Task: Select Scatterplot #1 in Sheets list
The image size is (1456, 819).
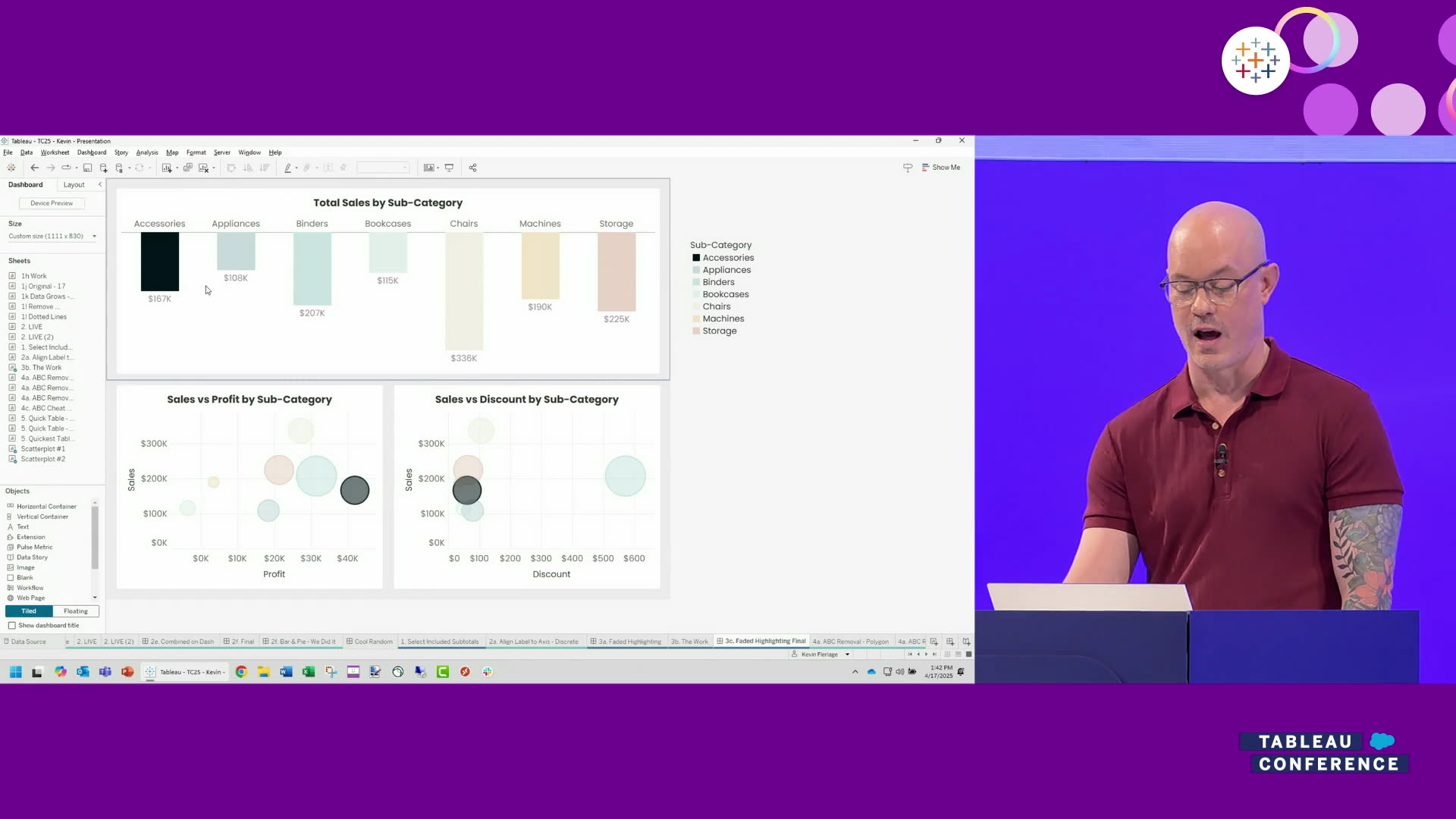Action: (43, 449)
